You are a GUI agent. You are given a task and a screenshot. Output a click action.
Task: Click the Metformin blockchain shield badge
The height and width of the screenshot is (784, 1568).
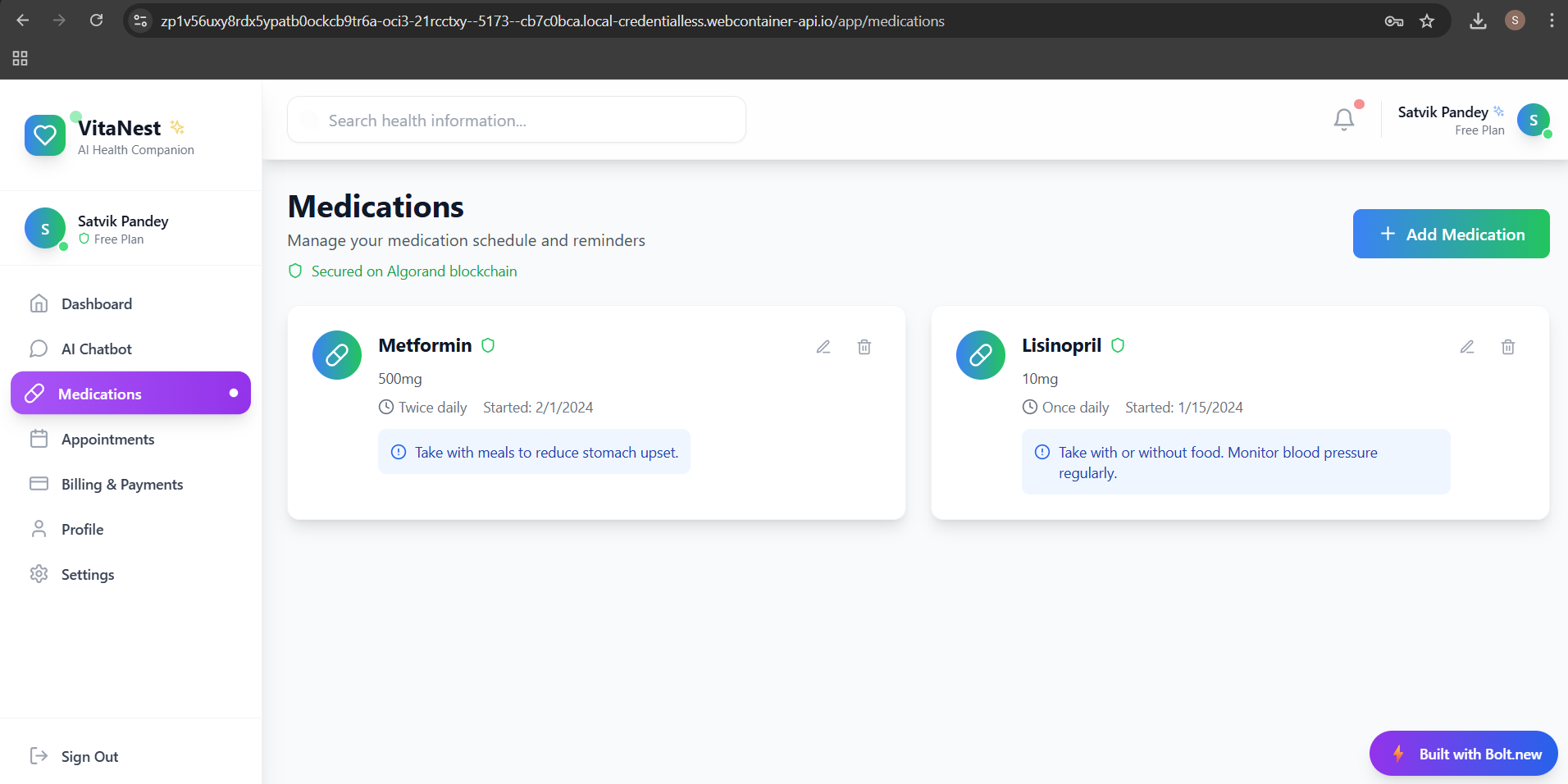coord(488,345)
